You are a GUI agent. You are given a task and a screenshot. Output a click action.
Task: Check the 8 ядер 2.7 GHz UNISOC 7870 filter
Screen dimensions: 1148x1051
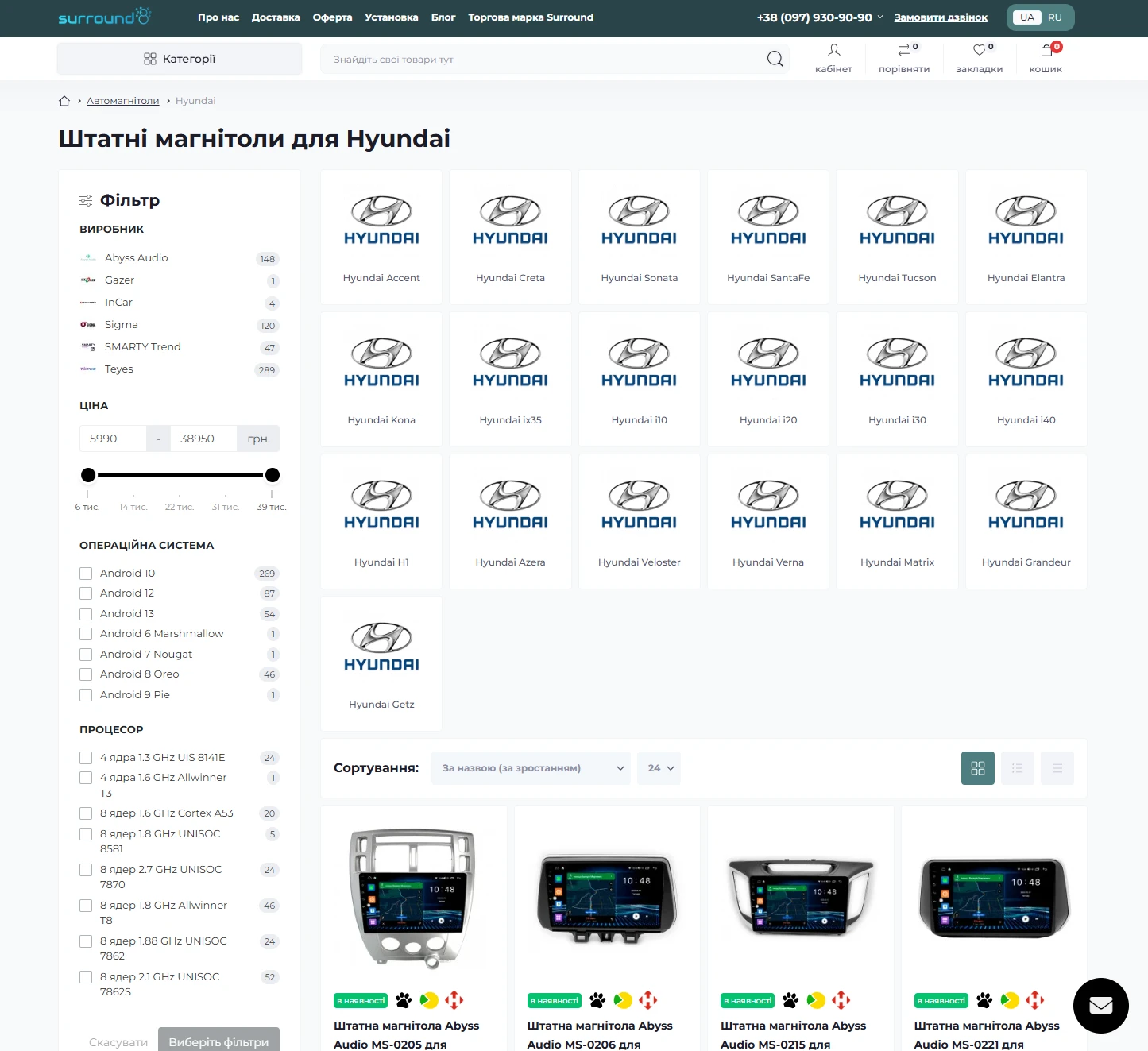86,870
